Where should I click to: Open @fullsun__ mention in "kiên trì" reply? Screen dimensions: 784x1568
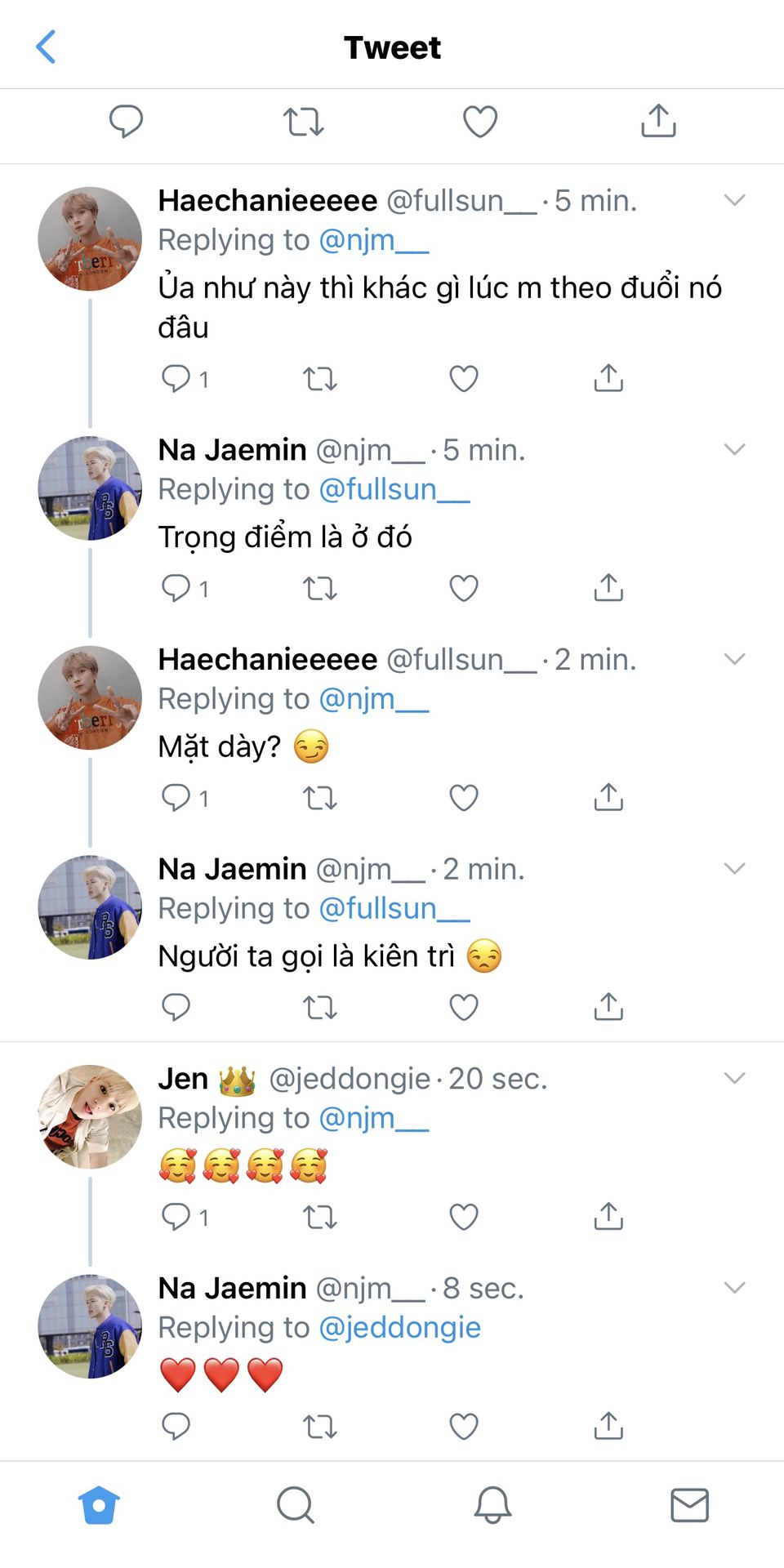pyautogui.click(x=394, y=908)
